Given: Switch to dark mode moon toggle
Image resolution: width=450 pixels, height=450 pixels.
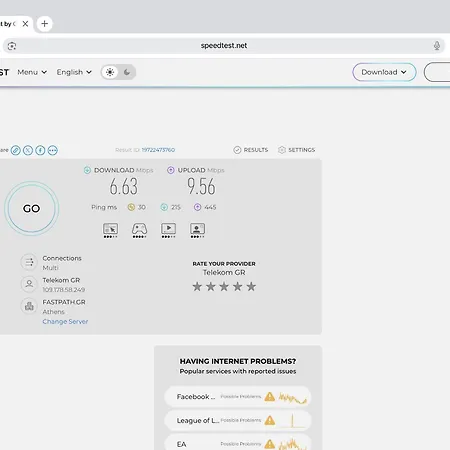Looking at the screenshot, I should tap(127, 72).
